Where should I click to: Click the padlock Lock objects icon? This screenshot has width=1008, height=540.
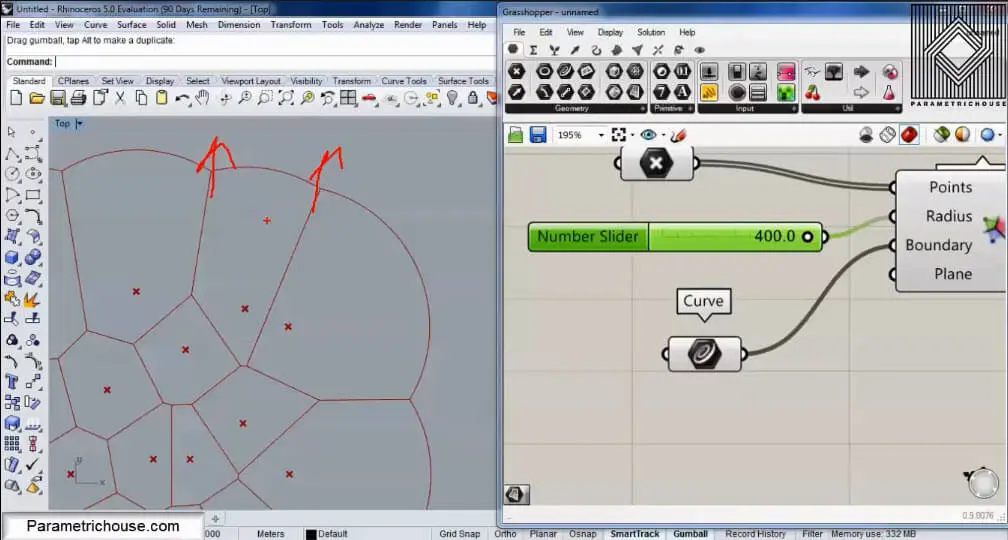click(473, 98)
